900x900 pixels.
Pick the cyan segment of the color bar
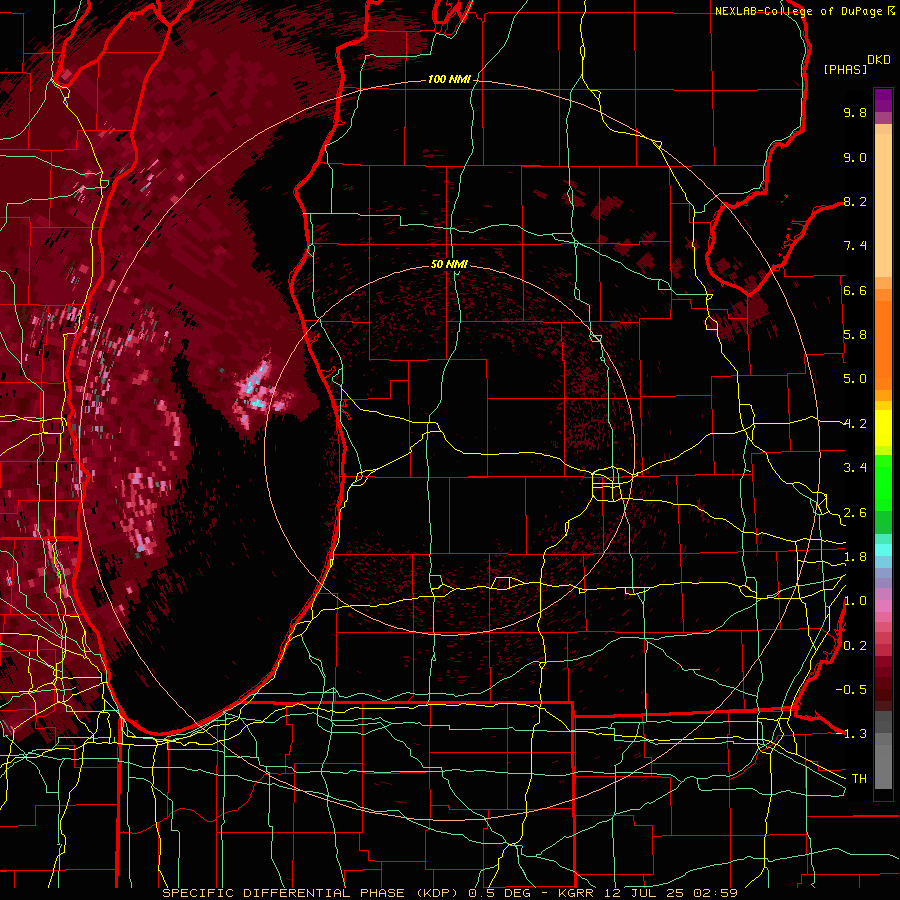point(883,550)
